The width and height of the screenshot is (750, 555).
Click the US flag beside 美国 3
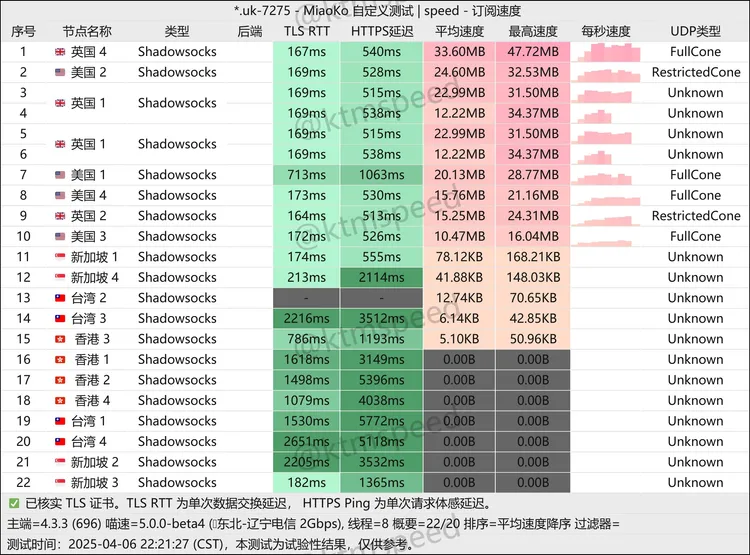point(60,236)
